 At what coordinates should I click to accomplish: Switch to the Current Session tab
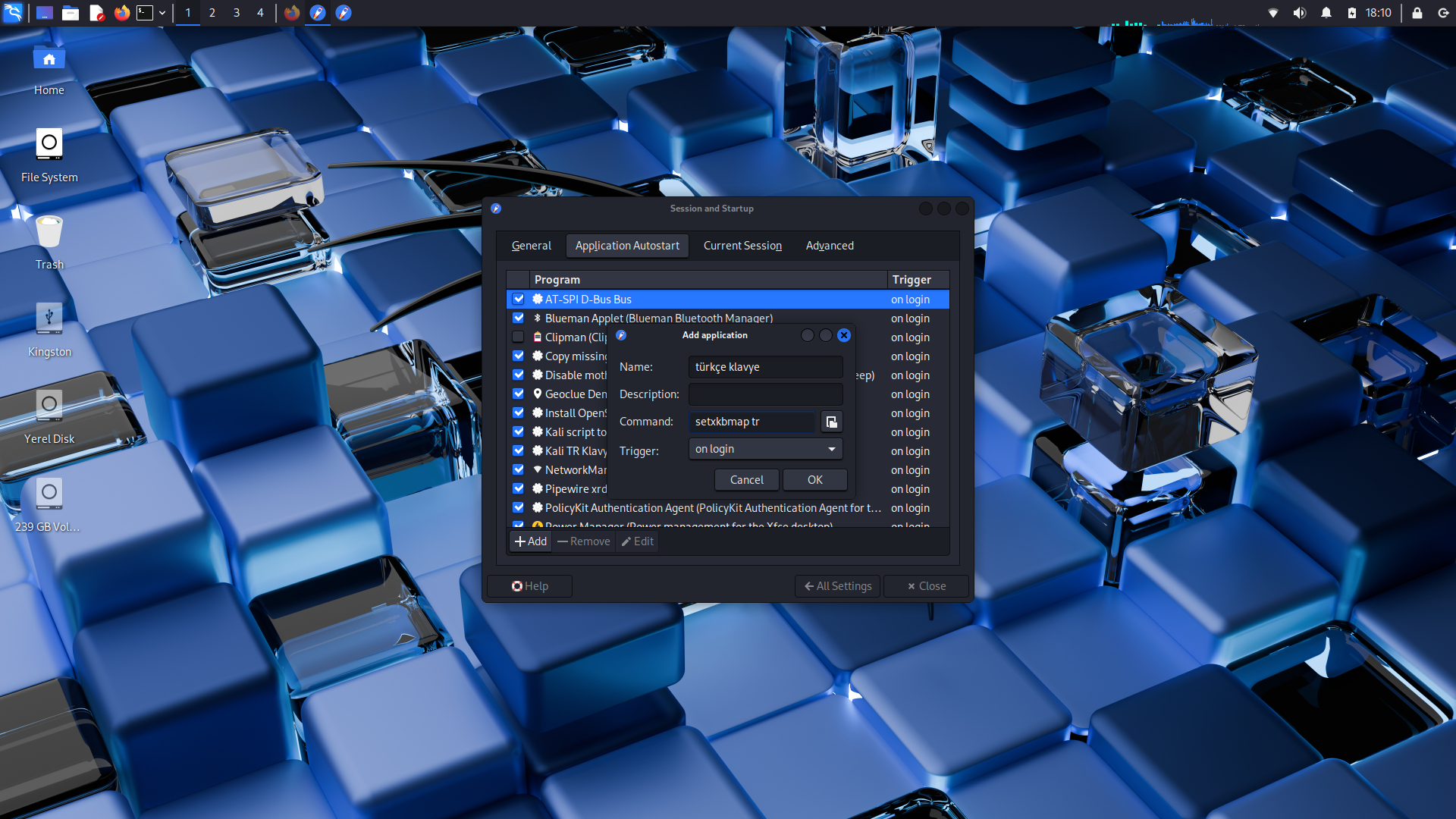pos(742,246)
